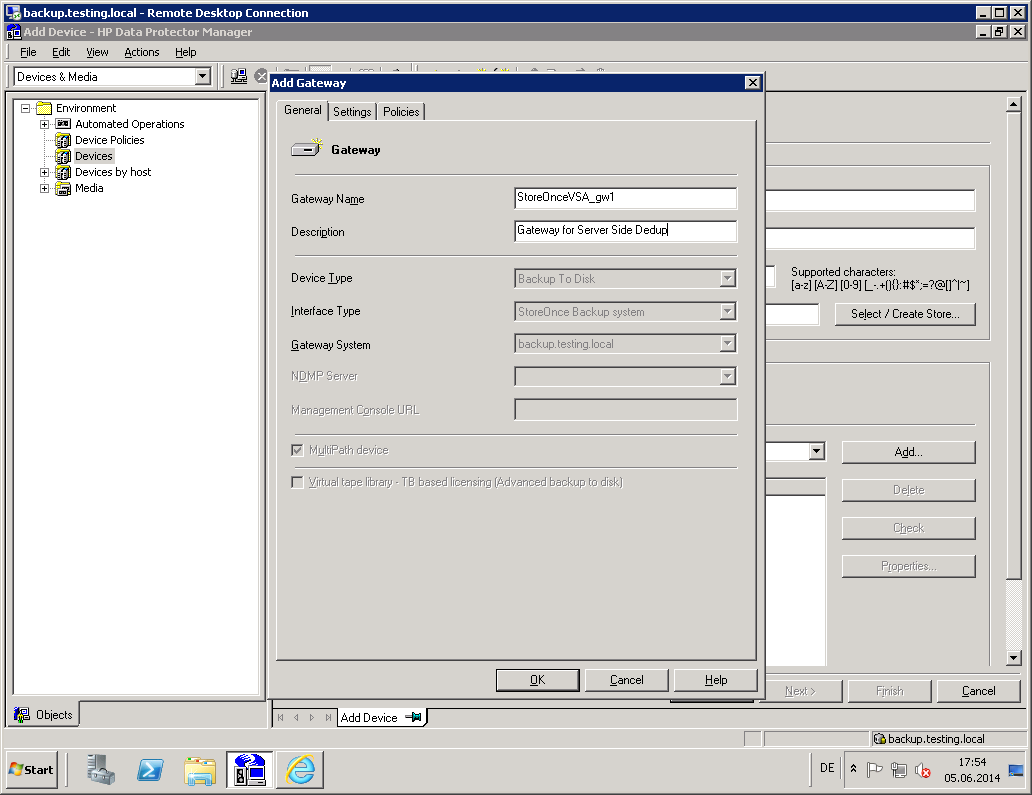Screen dimensions: 1032x795
Task: Click the Action Center flag tray icon
Action: click(874, 769)
